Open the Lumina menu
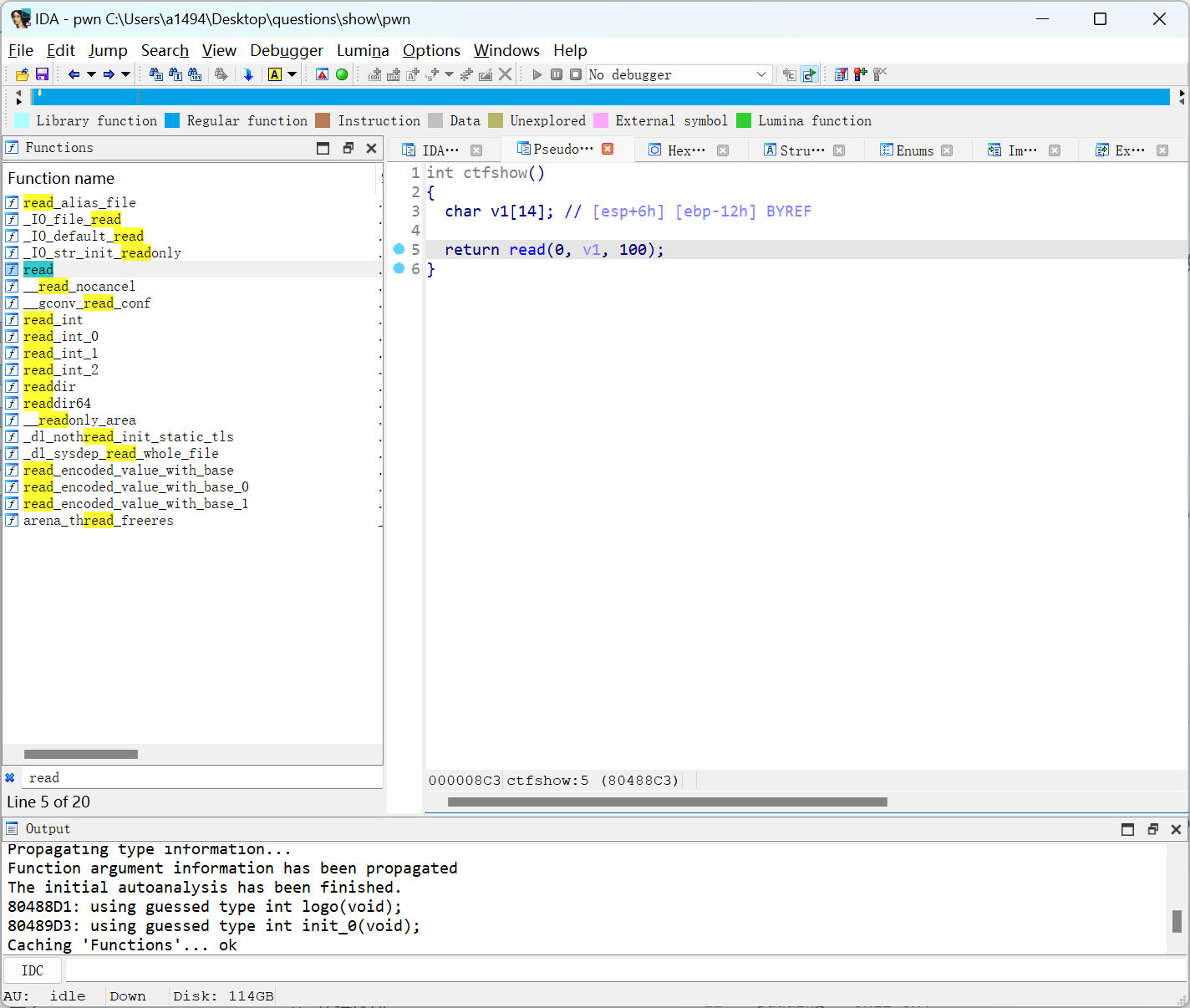Image resolution: width=1190 pixels, height=1008 pixels. 363,50
